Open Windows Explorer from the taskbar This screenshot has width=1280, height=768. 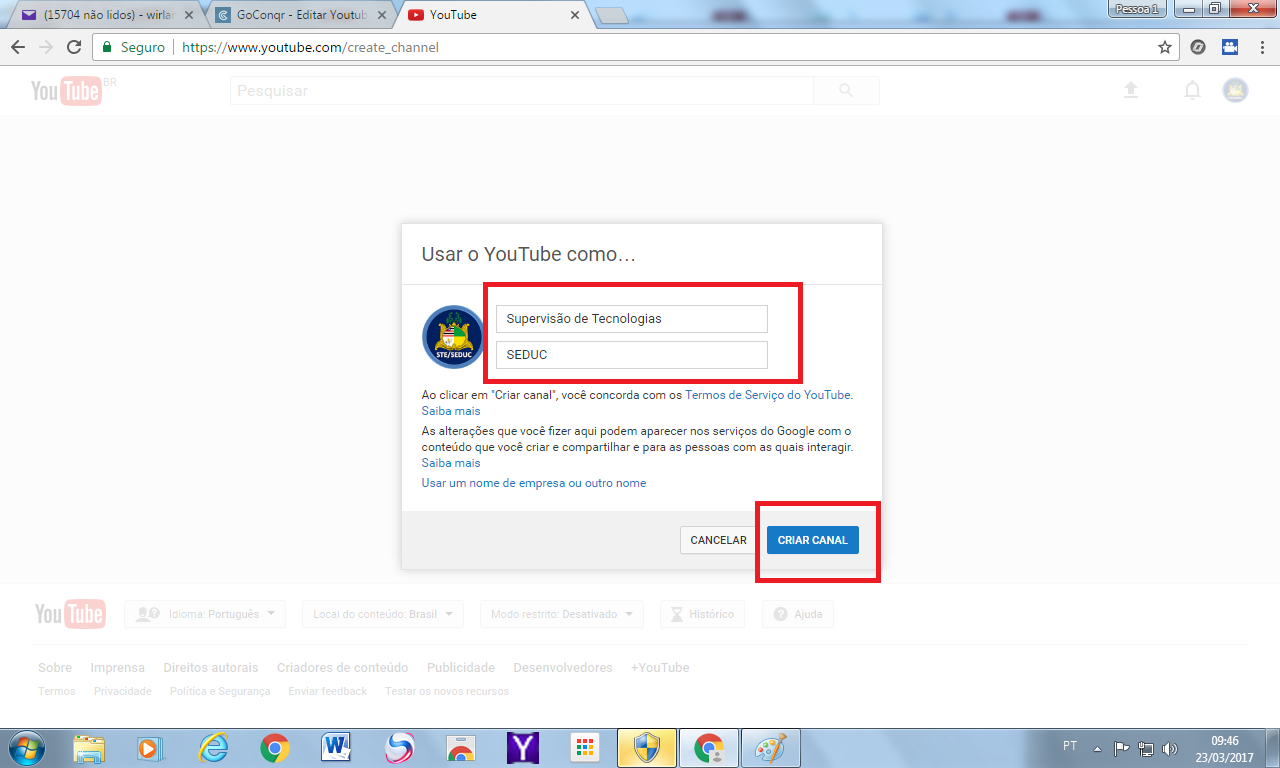point(89,748)
